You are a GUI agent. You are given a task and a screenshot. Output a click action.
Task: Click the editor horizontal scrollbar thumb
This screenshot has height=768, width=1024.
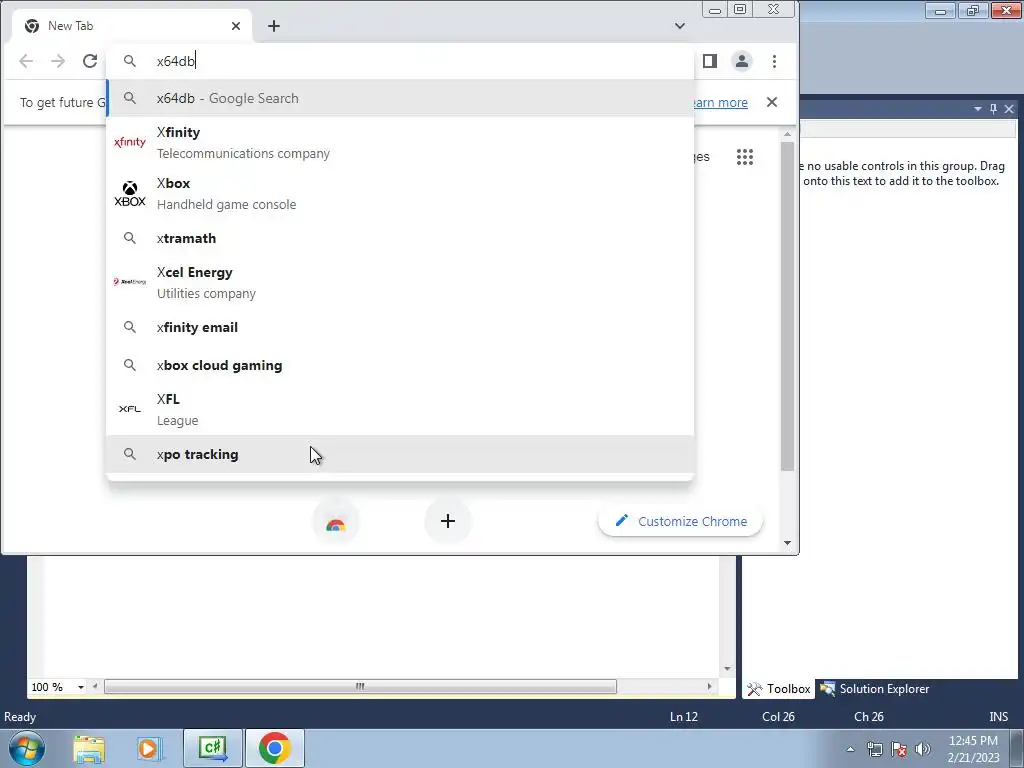[360, 686]
